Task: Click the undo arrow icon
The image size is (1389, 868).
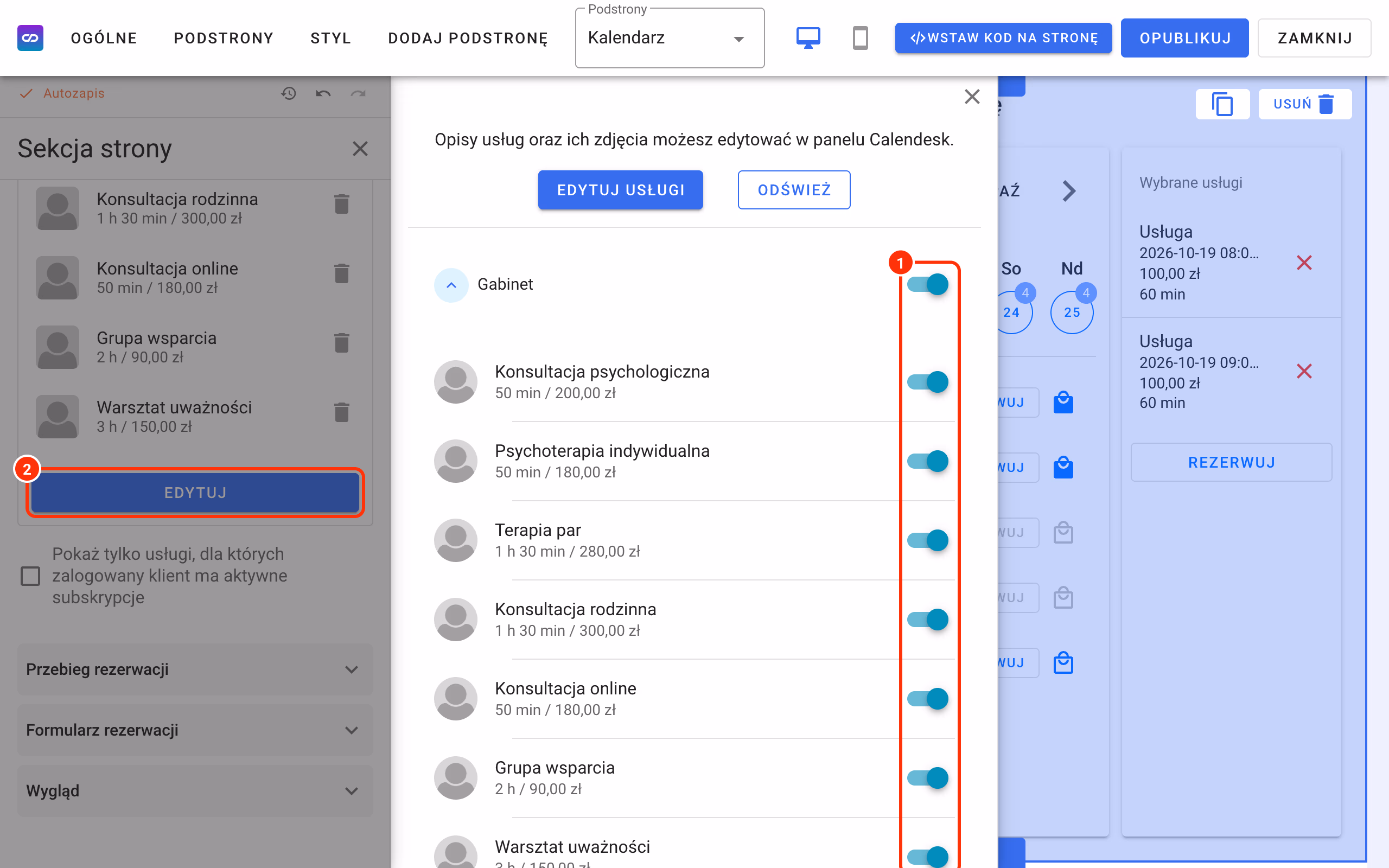Action: 323,93
